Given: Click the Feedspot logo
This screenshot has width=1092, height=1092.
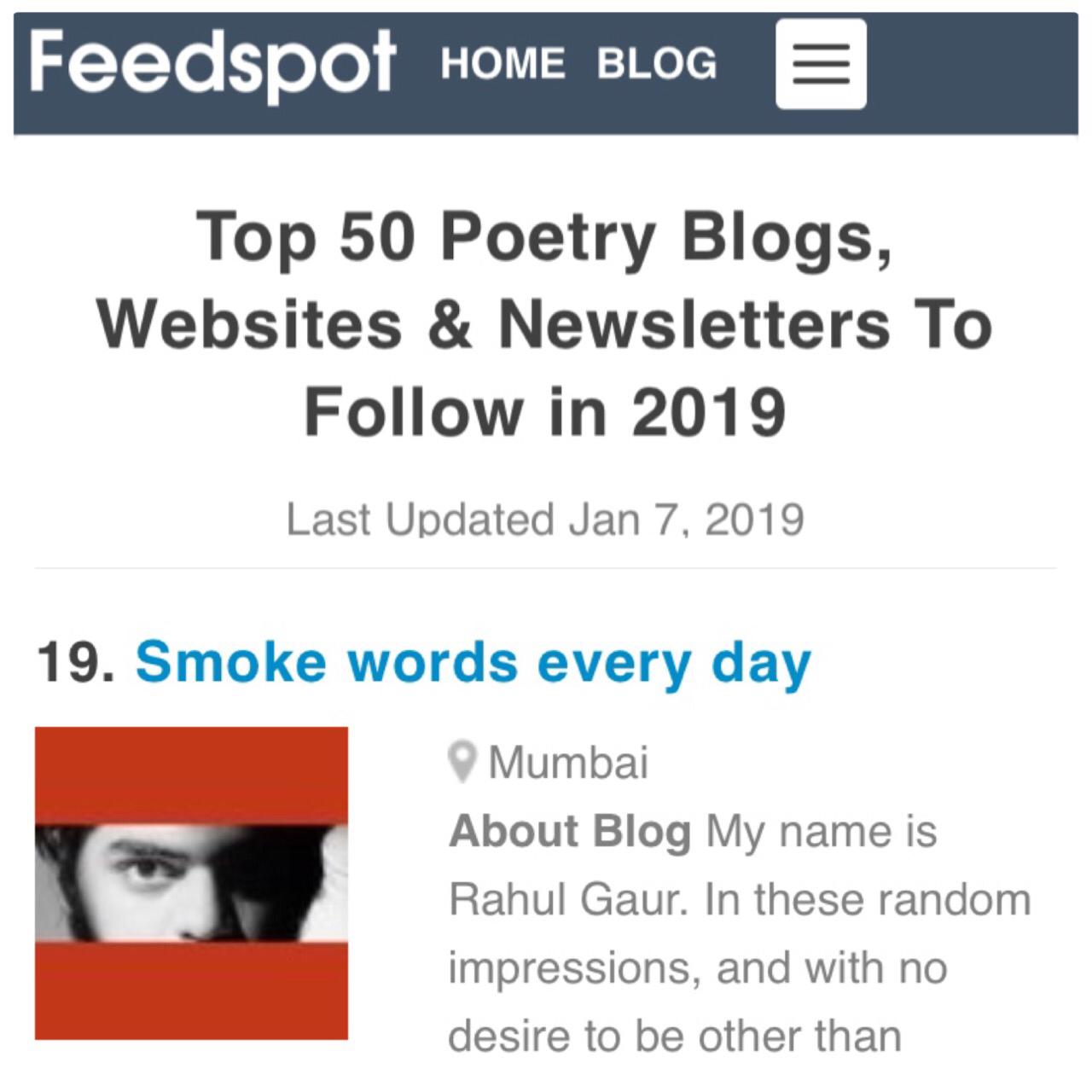Looking at the screenshot, I should [213, 60].
